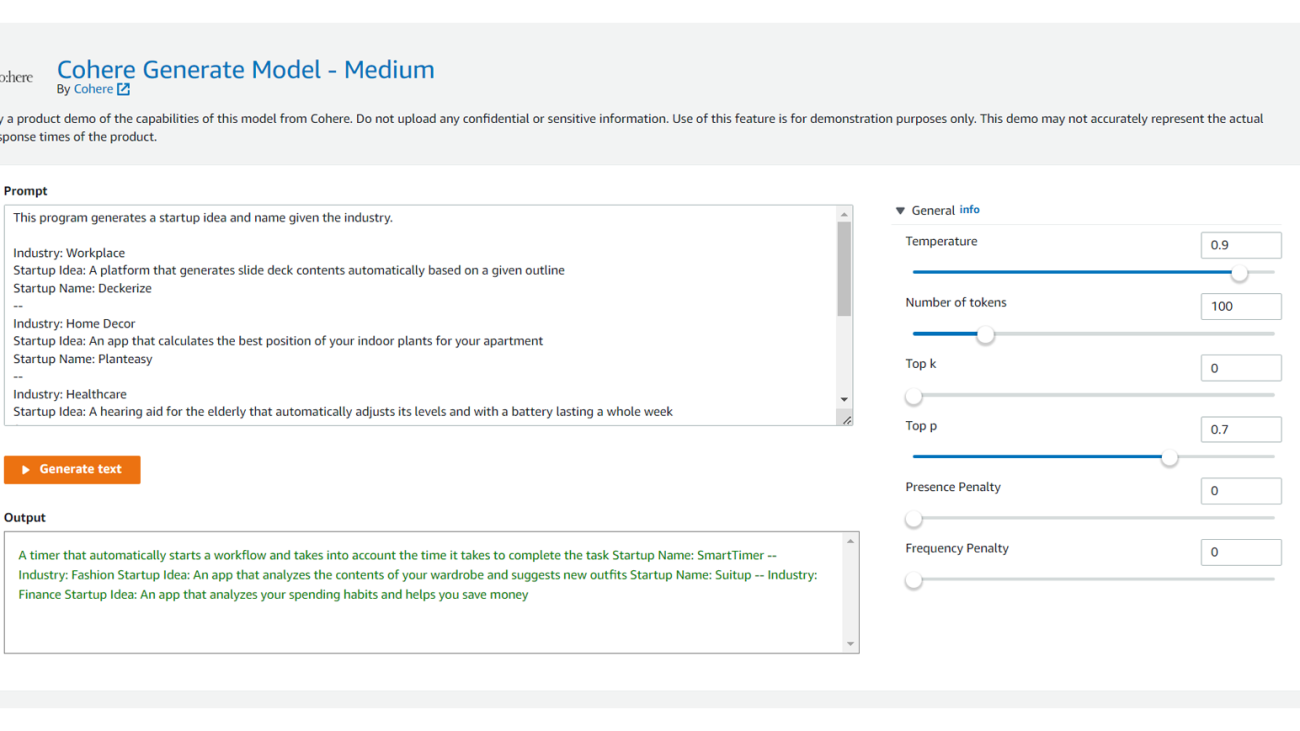
Task: Click the Generate text button
Action: (72, 469)
